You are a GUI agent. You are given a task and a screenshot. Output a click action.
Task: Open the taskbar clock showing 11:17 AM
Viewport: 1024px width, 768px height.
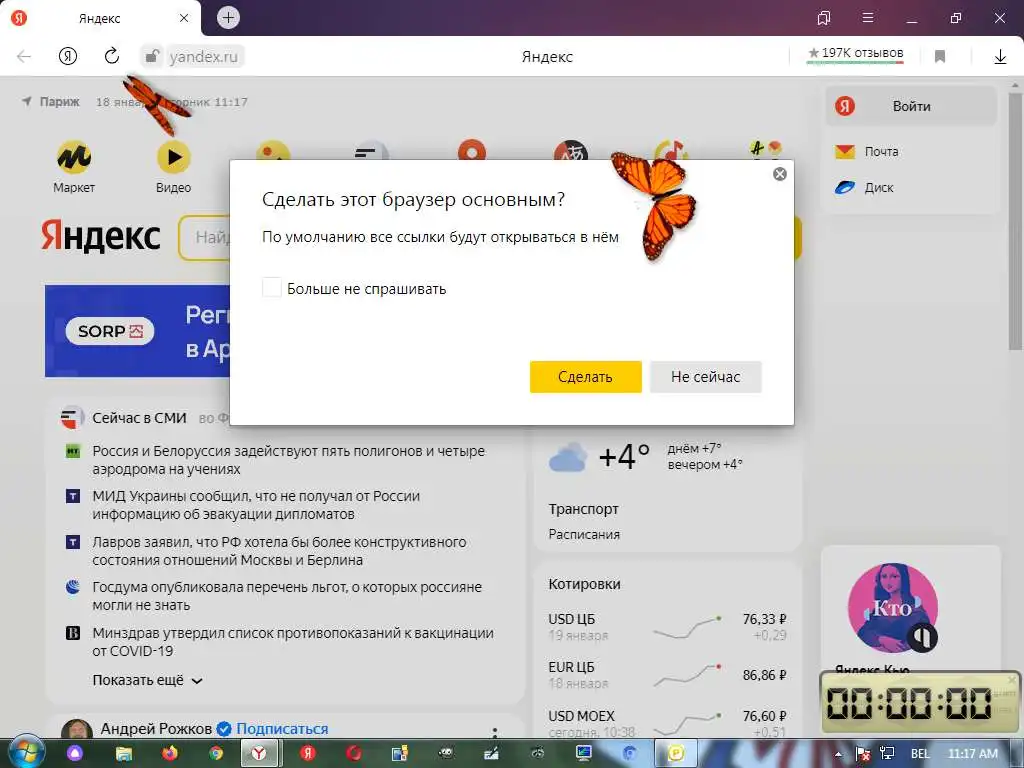pos(972,754)
